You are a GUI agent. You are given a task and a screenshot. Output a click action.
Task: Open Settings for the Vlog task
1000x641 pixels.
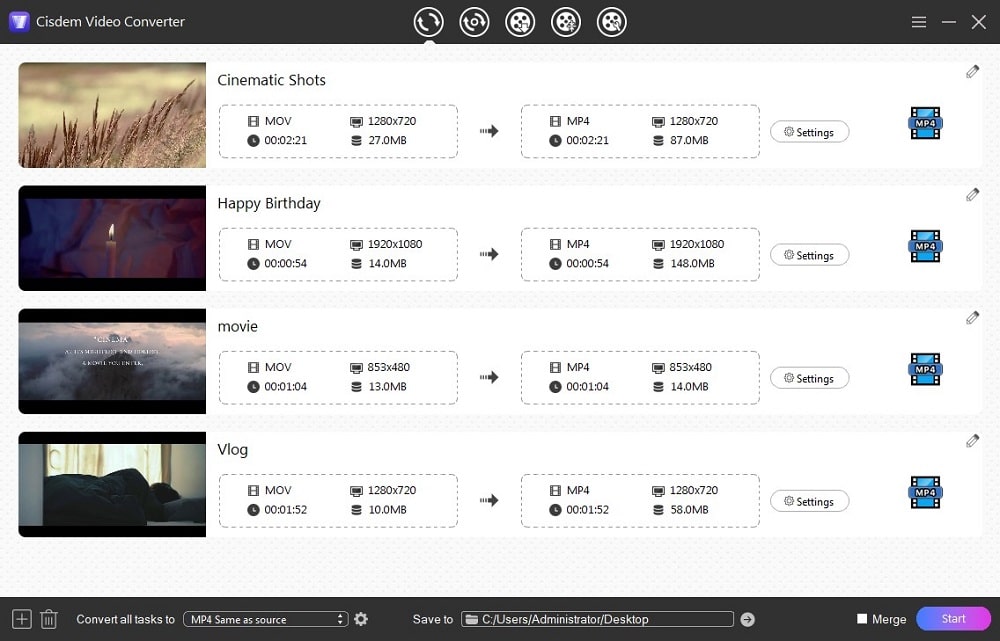coord(809,501)
